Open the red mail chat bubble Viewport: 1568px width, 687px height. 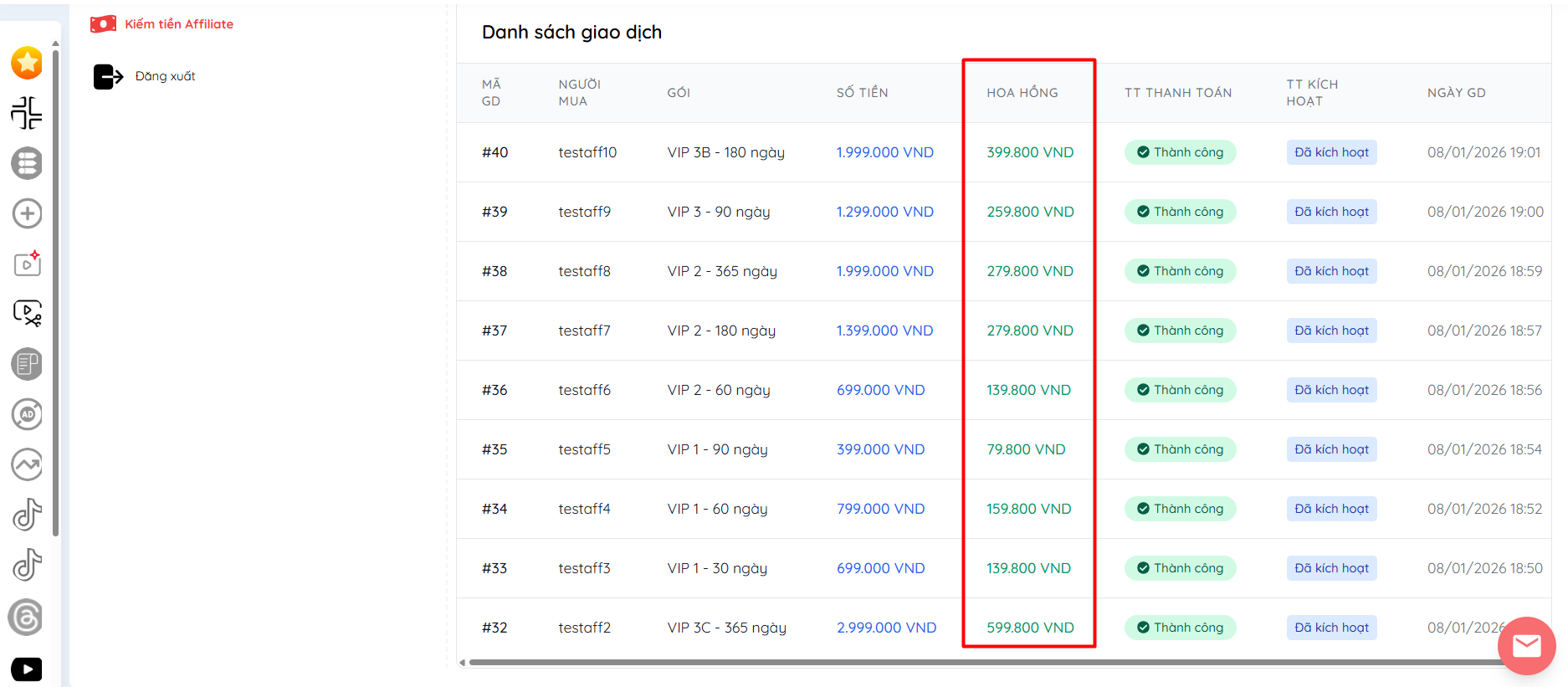tap(1526, 645)
